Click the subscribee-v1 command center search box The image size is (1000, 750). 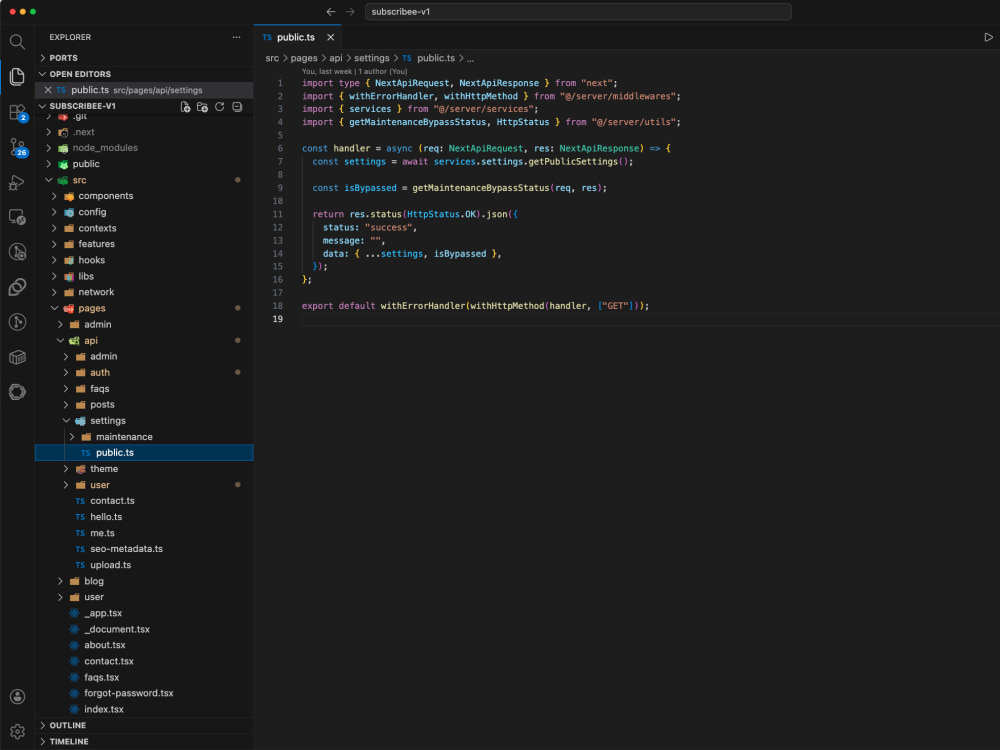point(578,11)
